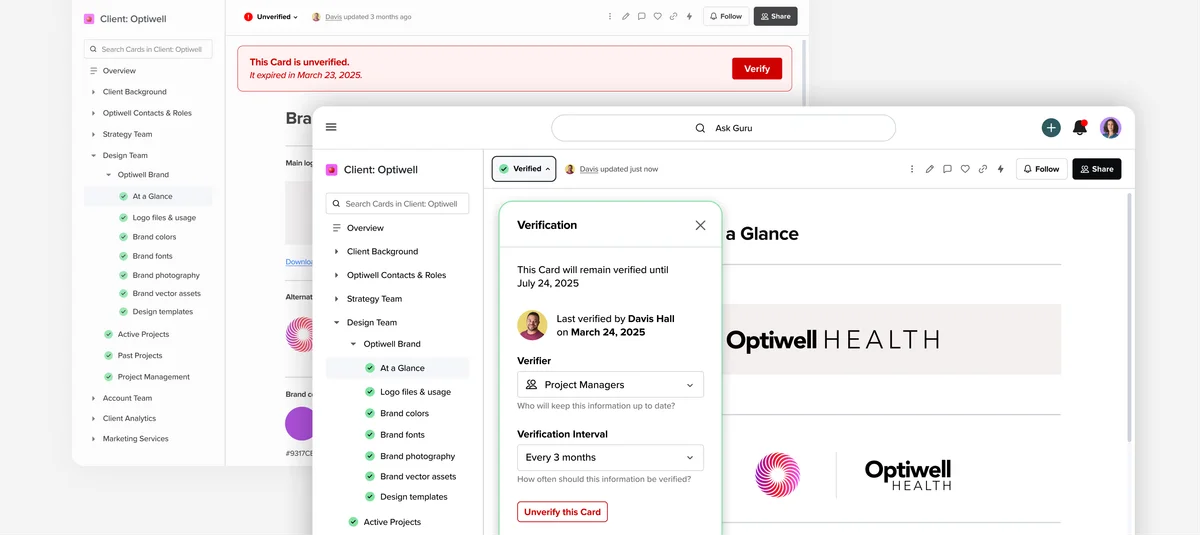Click the Share button in back window

[775, 16]
